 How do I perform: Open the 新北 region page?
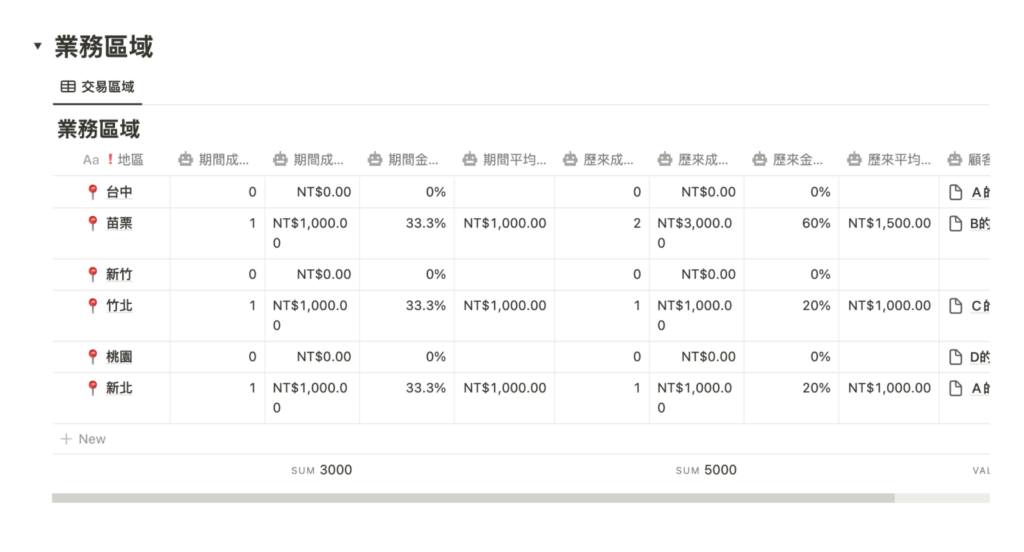click(119, 388)
